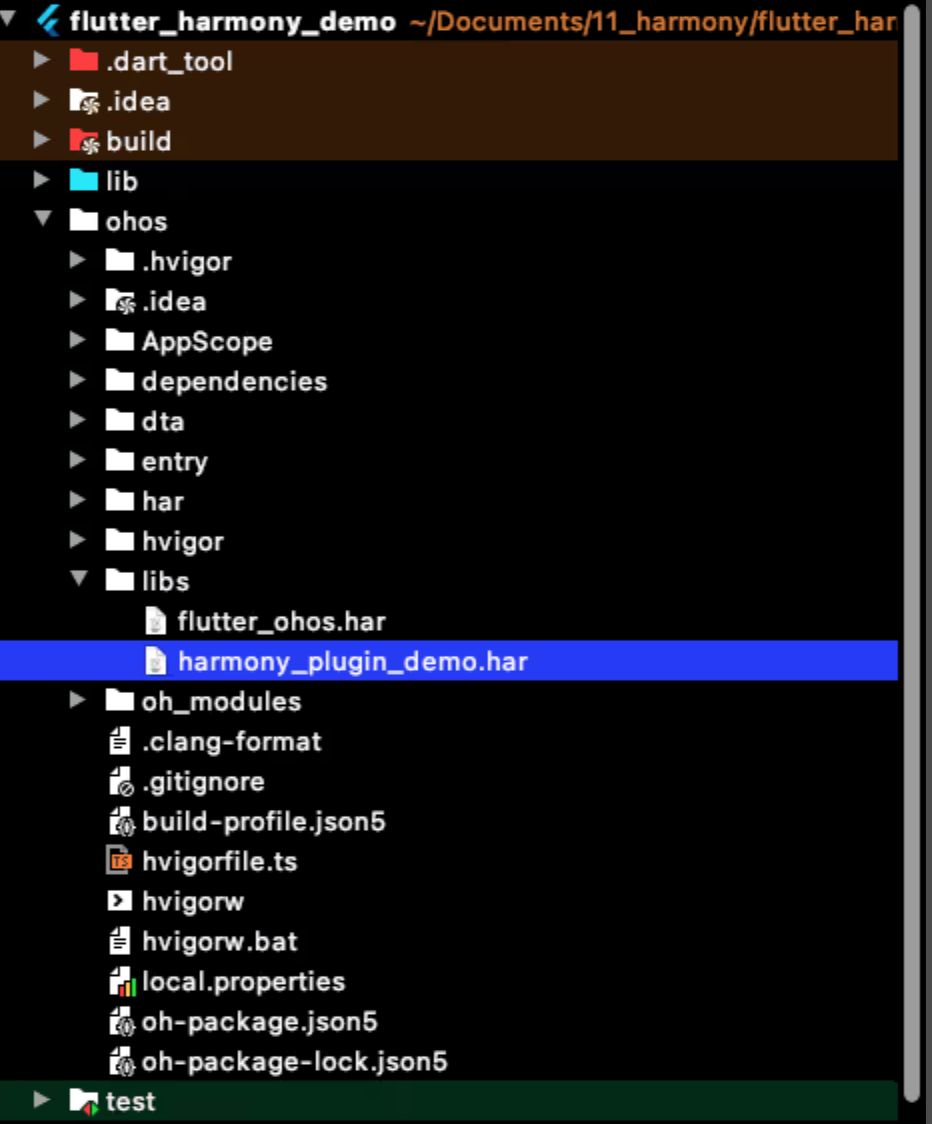This screenshot has width=932, height=1124.
Task: Expand the oh_modules folder arrow
Action: coord(77,700)
